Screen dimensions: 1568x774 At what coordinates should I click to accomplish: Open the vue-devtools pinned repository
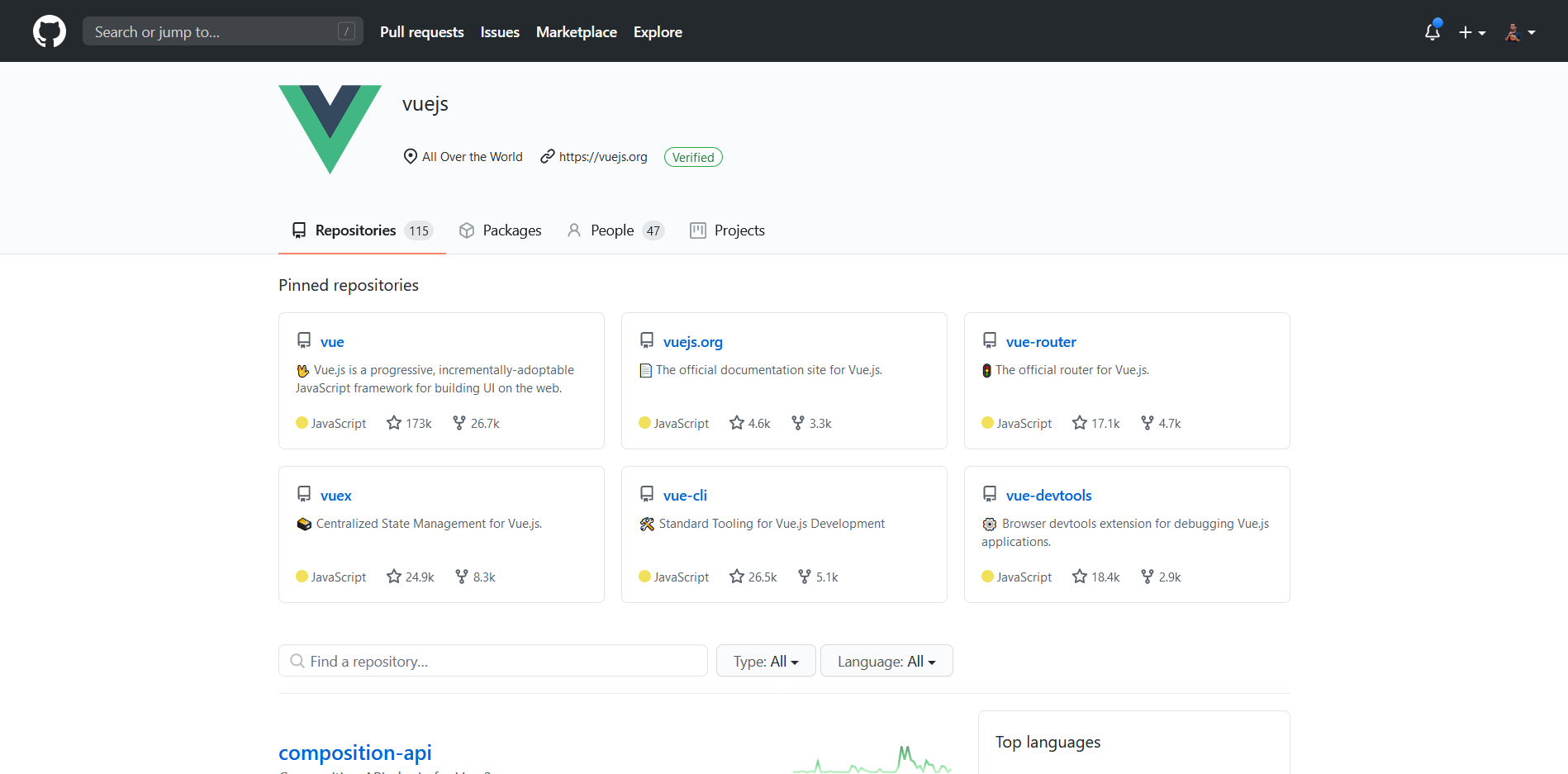point(1049,496)
